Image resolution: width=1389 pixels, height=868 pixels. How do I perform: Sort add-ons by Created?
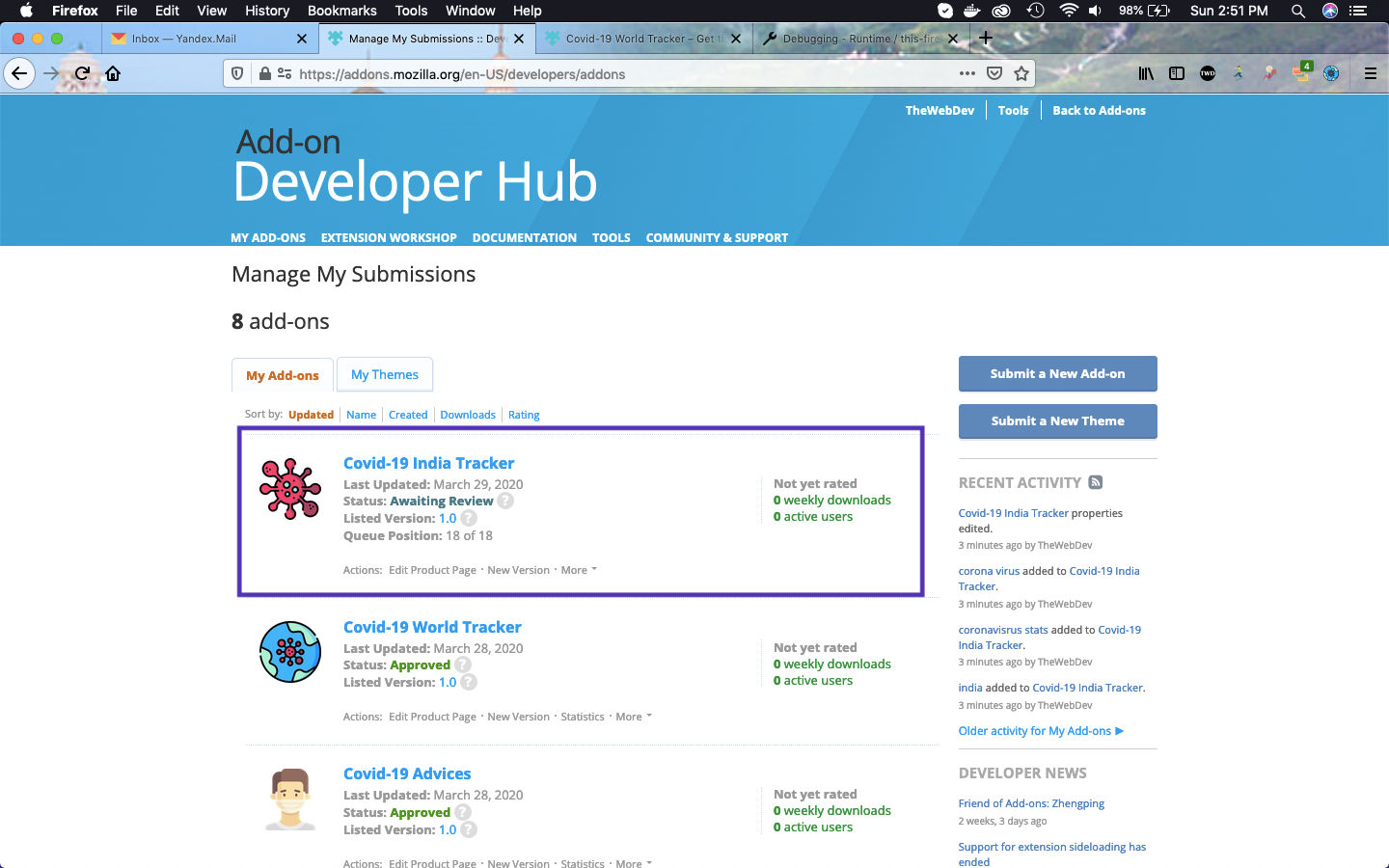408,415
